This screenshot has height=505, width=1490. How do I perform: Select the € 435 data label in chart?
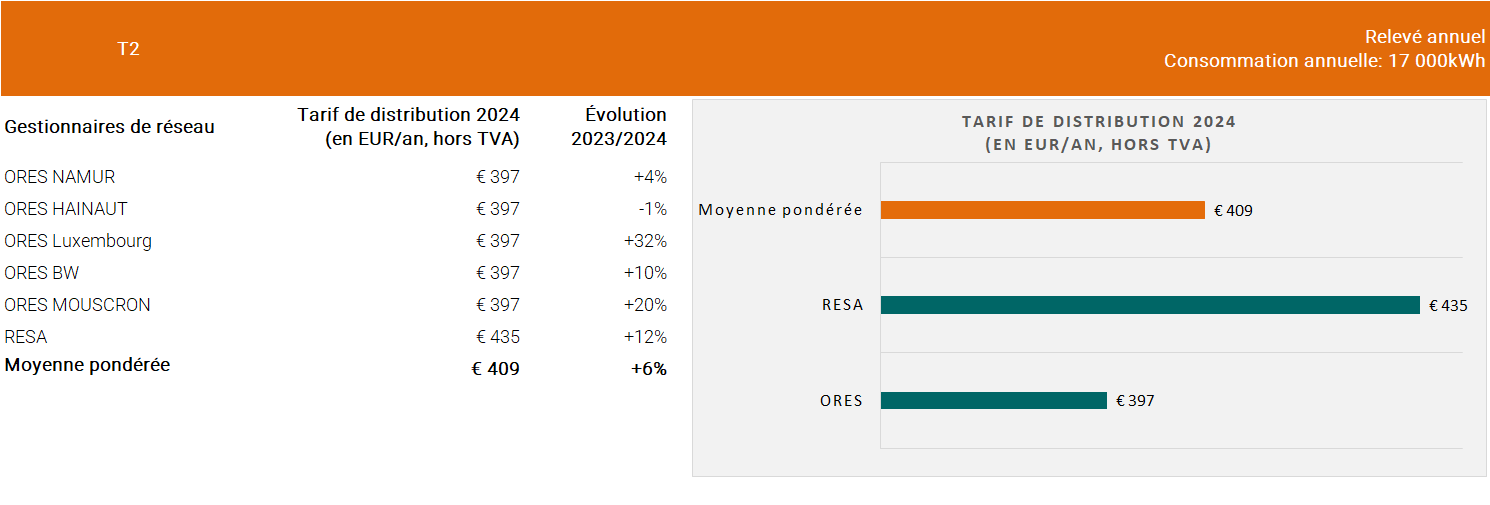pyautogui.click(x=1448, y=306)
